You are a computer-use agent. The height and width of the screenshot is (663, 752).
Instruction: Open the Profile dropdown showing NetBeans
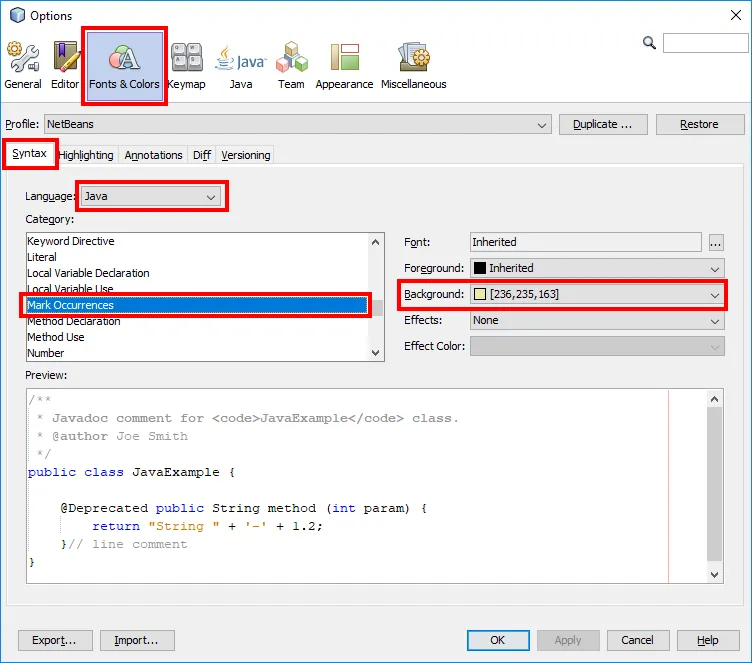point(298,124)
